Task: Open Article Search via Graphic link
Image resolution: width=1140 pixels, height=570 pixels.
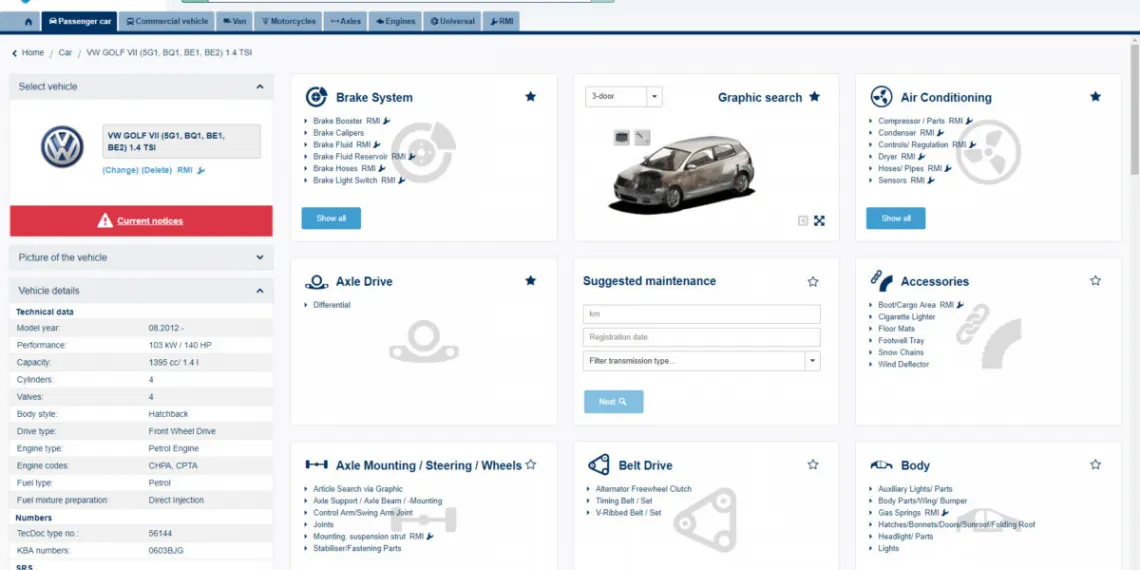Action: [x=358, y=489]
